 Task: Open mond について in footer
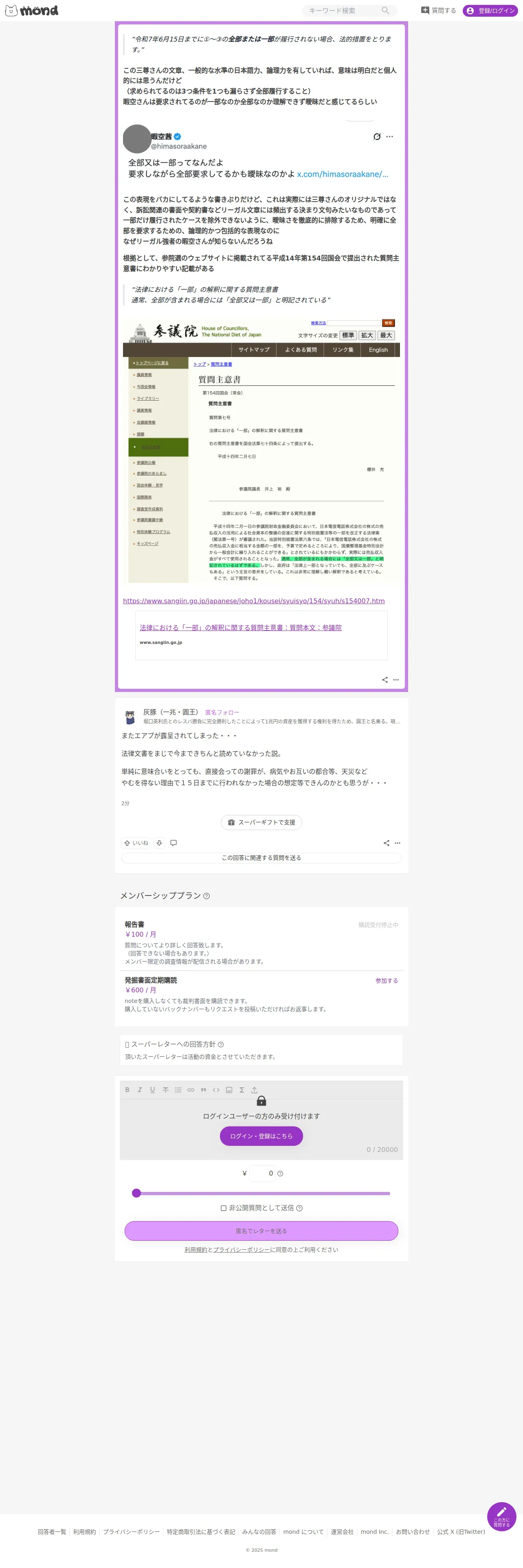point(303,1531)
